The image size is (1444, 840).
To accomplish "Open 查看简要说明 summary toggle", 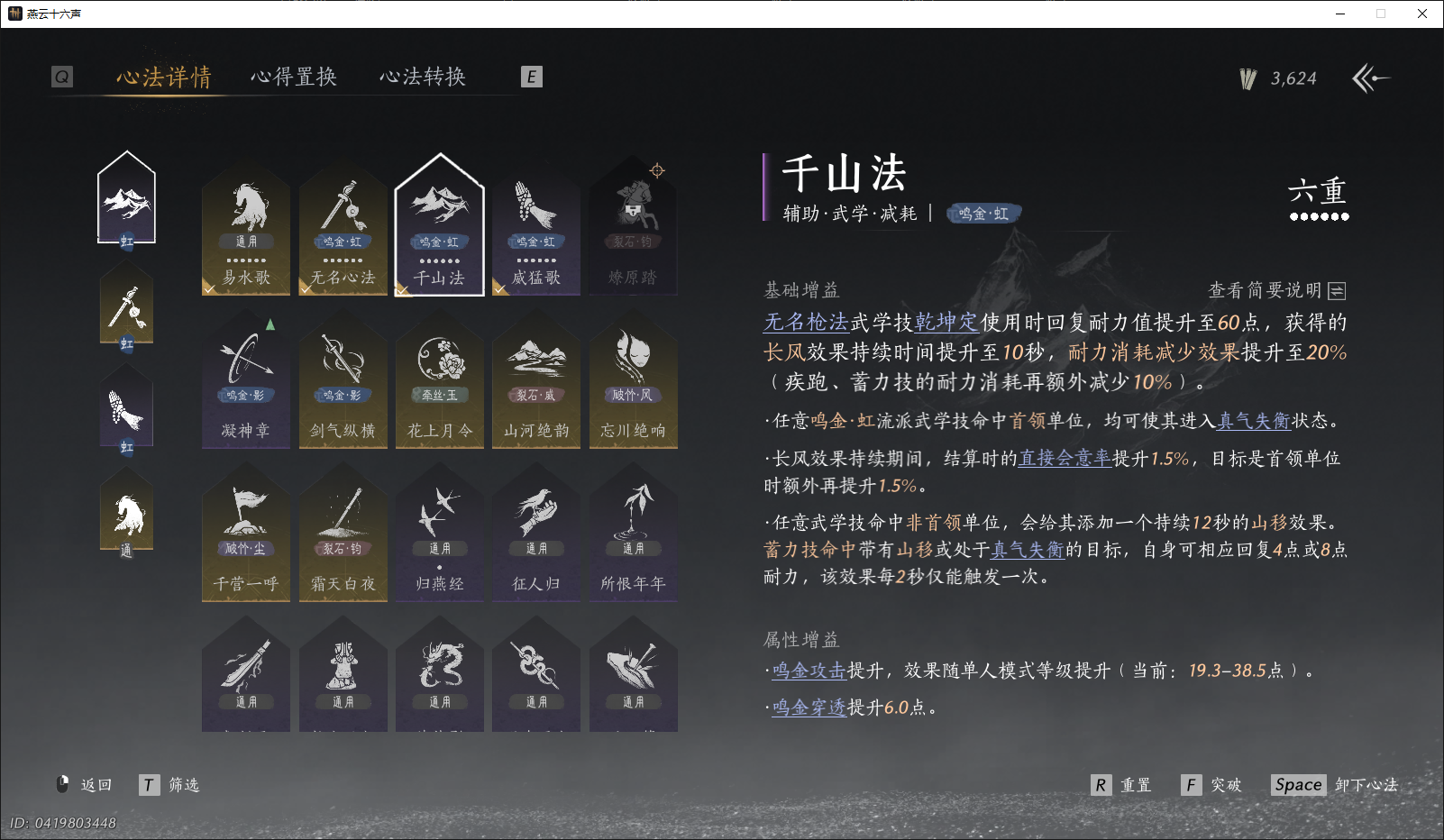I will coord(1277,290).
